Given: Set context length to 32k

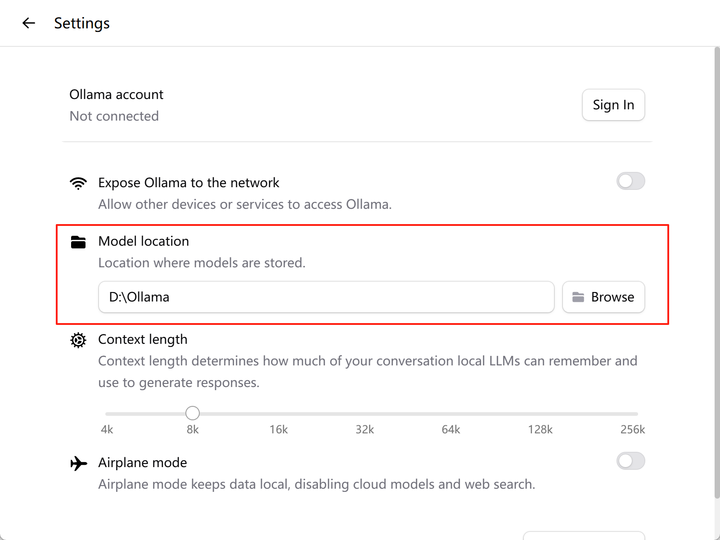Looking at the screenshot, I should pyautogui.click(x=364, y=413).
